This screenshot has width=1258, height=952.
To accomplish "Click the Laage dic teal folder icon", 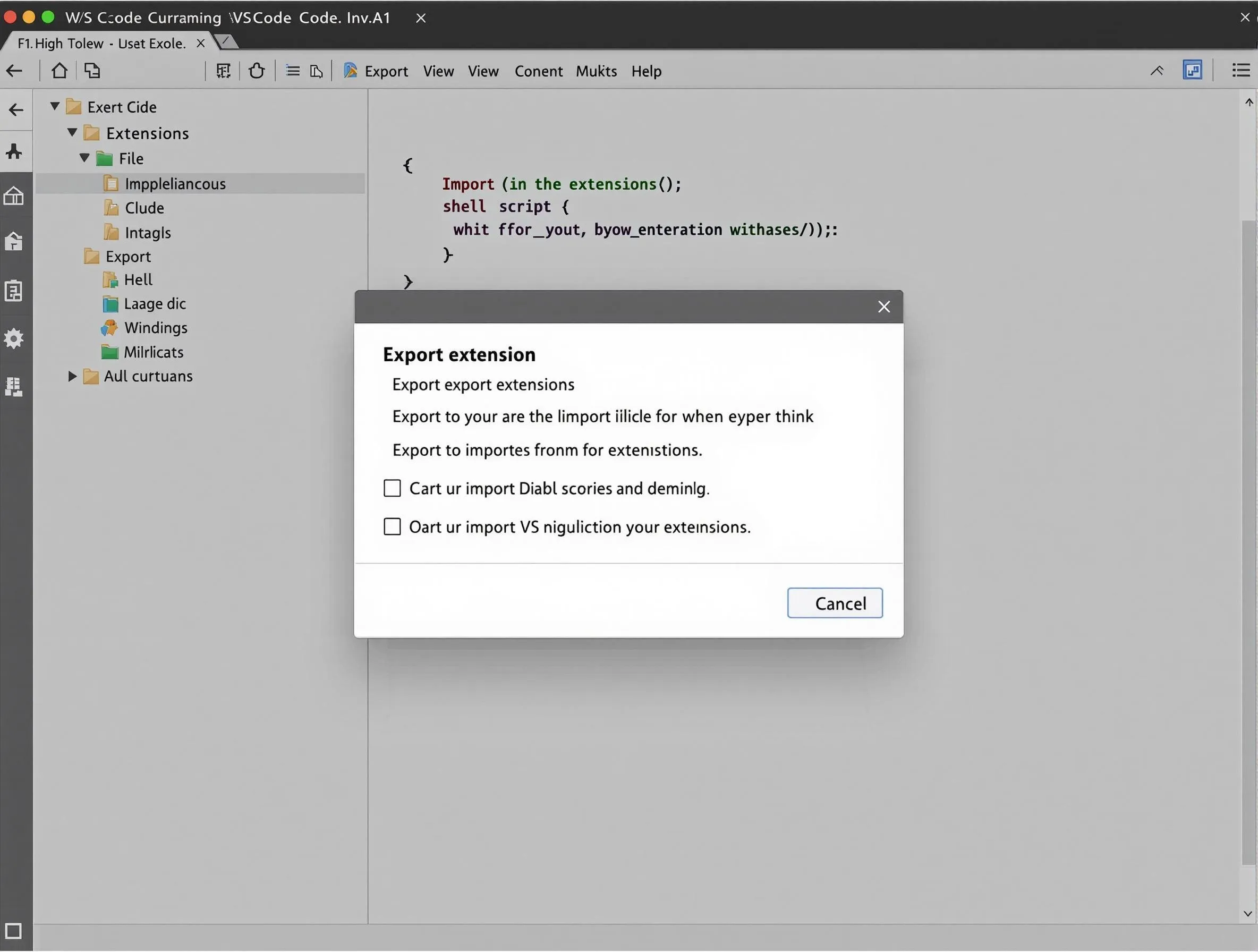I will coord(110,304).
